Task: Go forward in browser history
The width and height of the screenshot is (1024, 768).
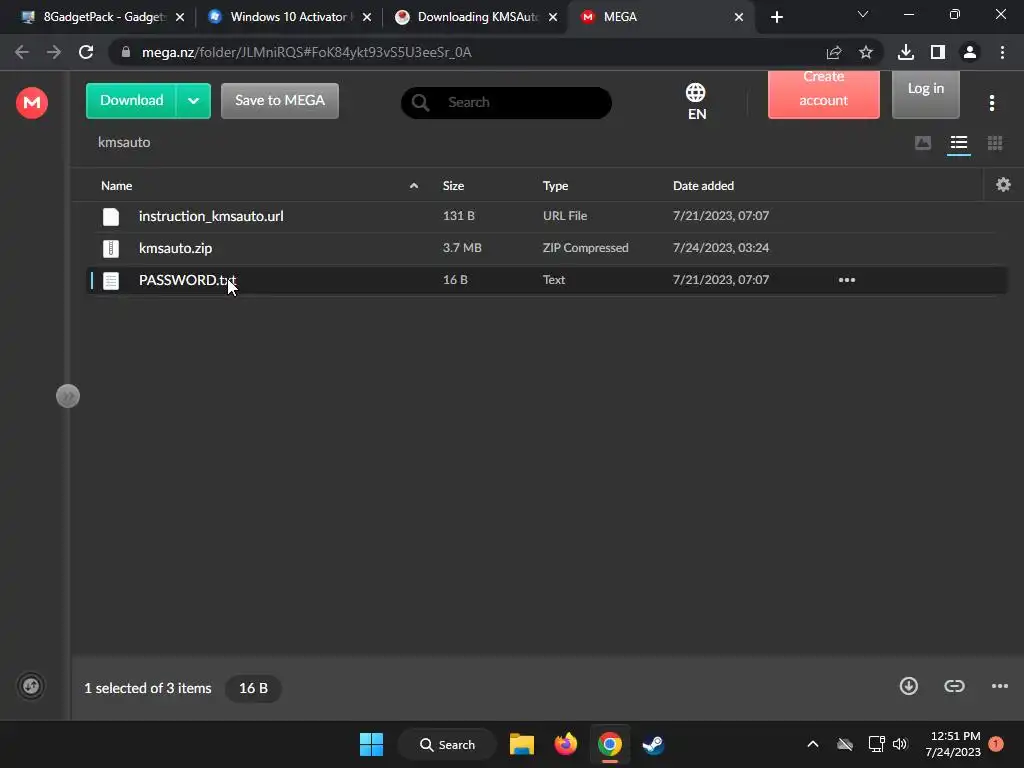Action: (54, 52)
